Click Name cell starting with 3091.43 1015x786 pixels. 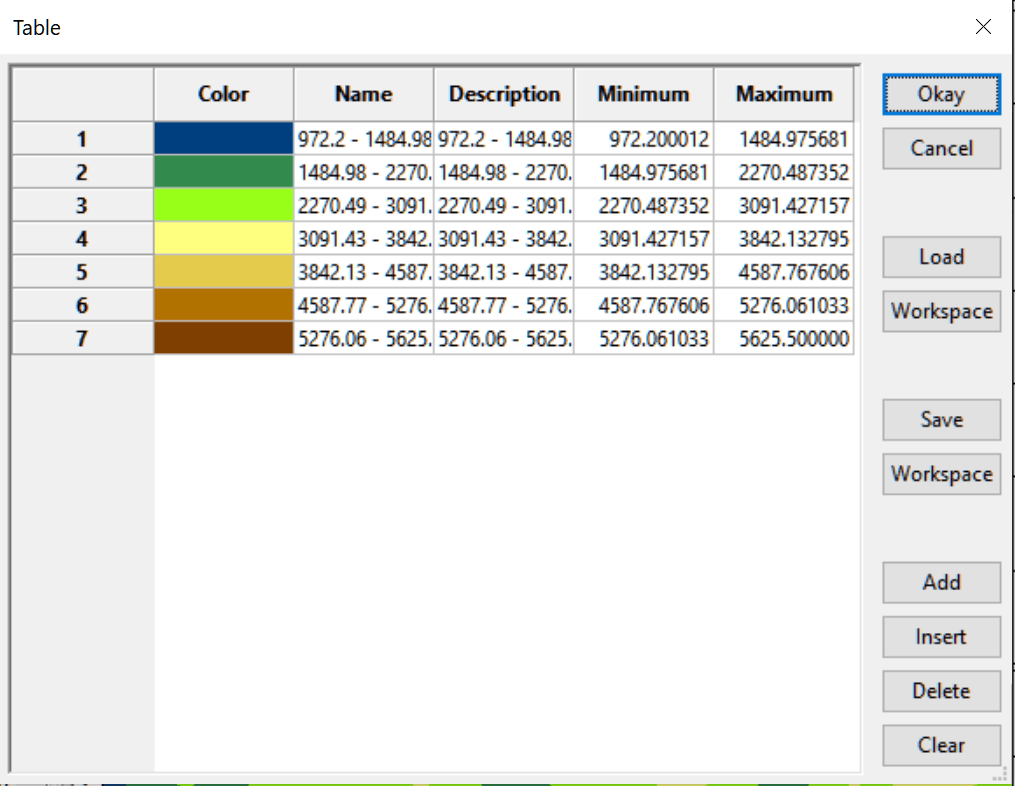(364, 239)
